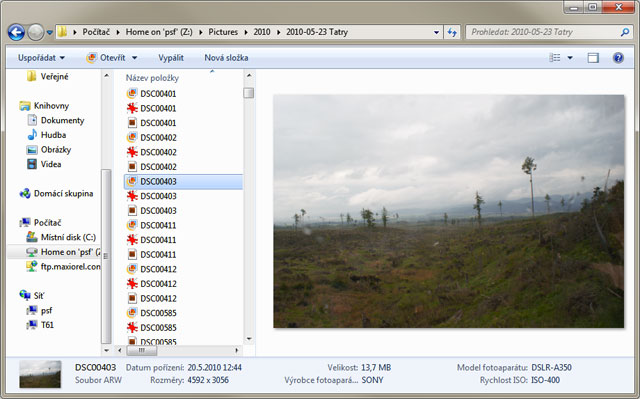This screenshot has width=640, height=399.
Task: Click the folder icon in the address bar
Action: [62, 32]
